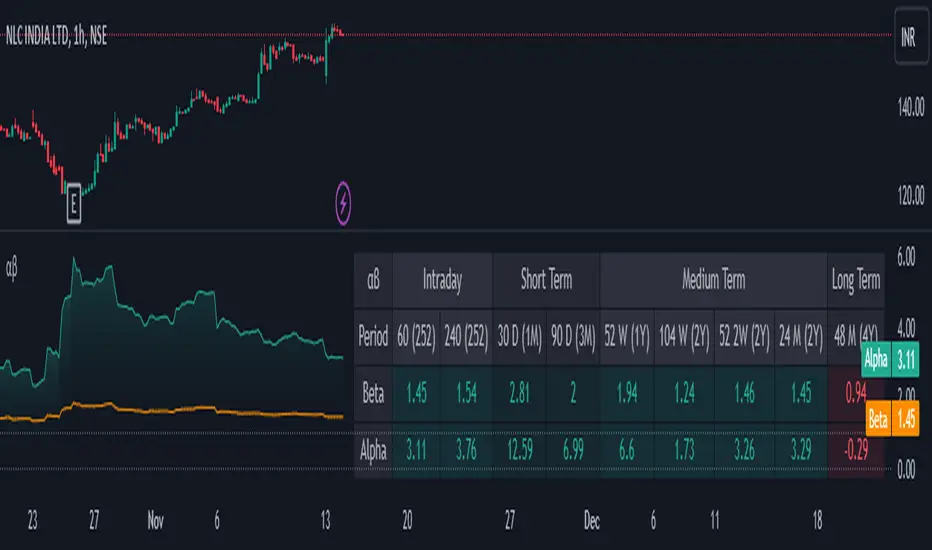Click the Intraday table header
932x550 pixels.
click(x=442, y=281)
